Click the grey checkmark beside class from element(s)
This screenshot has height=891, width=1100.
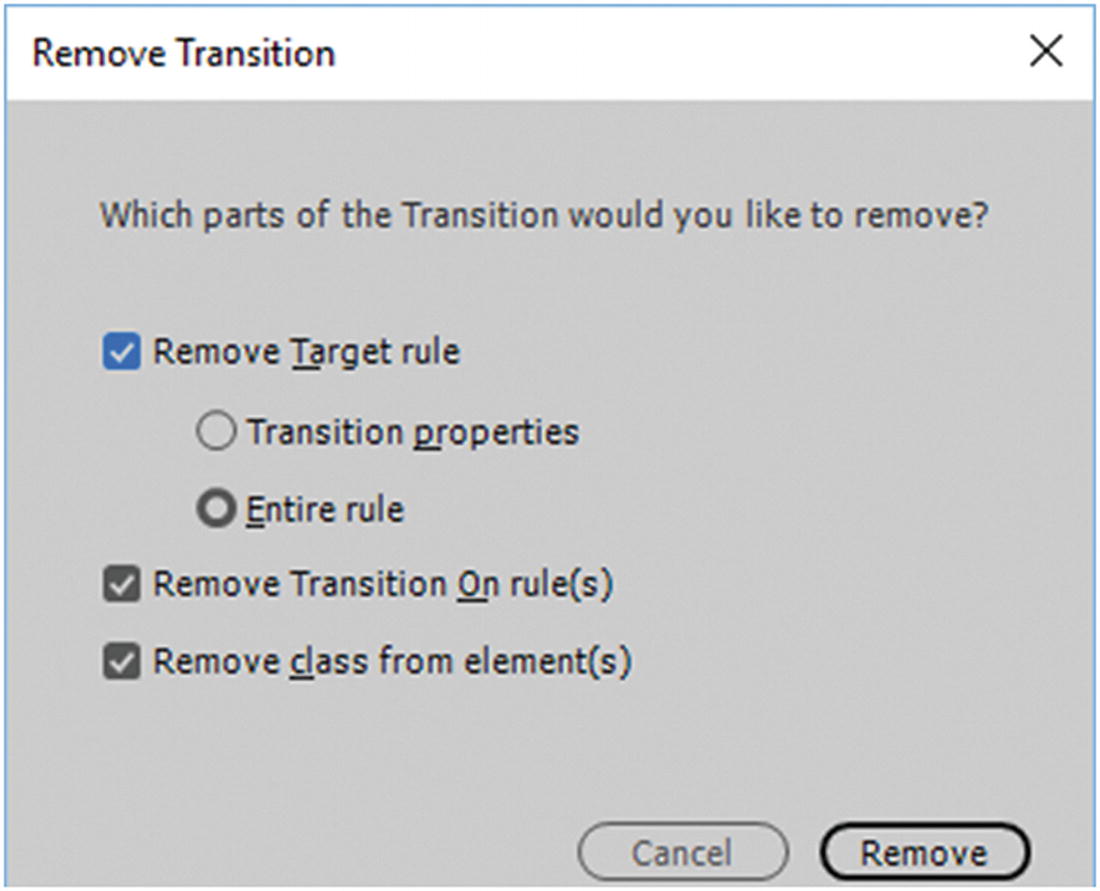(122, 662)
